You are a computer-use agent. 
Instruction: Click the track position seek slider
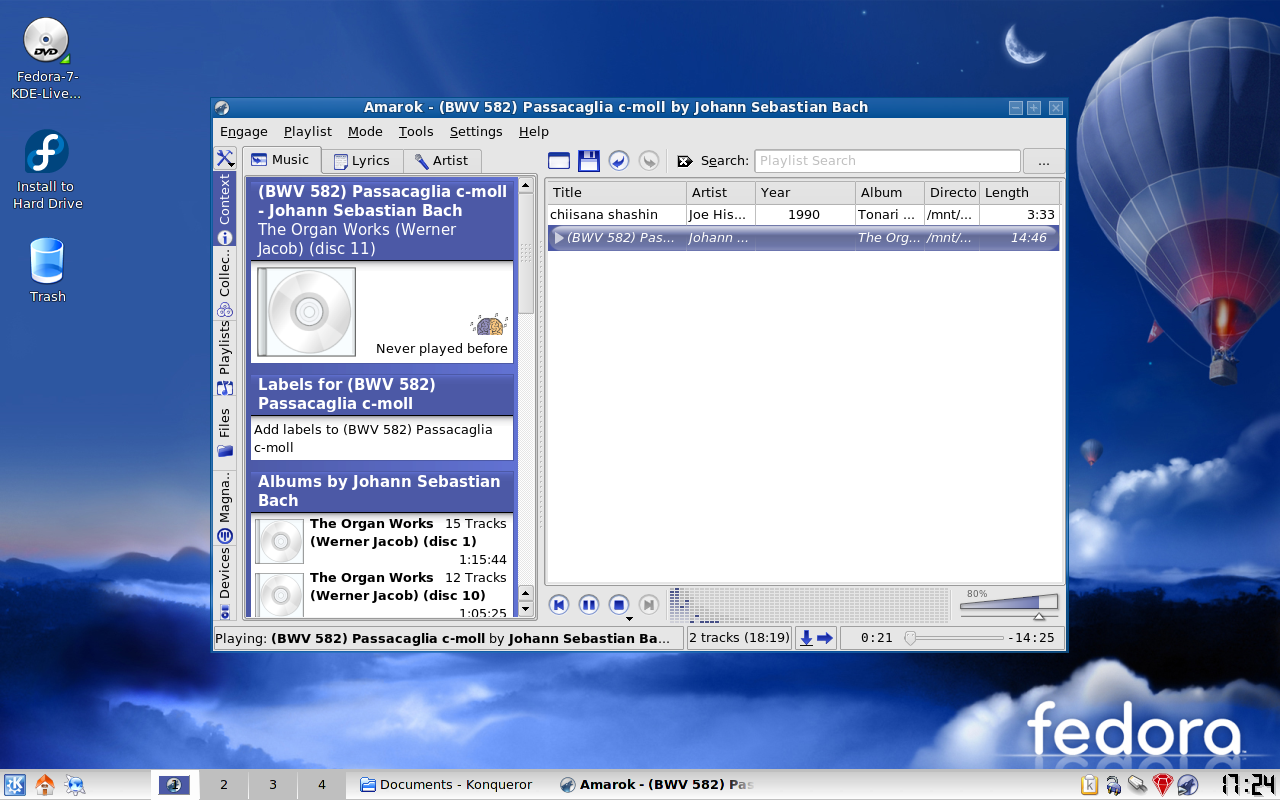coord(953,638)
